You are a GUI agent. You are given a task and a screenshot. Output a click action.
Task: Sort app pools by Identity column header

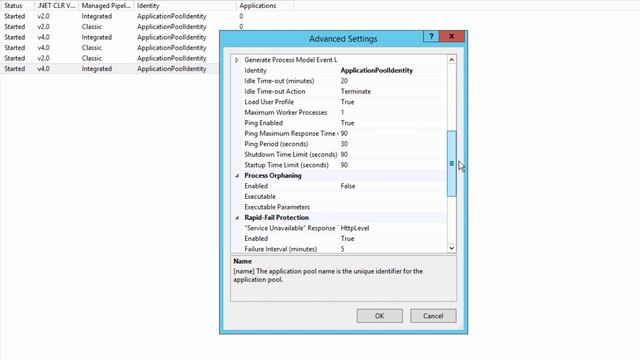pyautogui.click(x=185, y=6)
